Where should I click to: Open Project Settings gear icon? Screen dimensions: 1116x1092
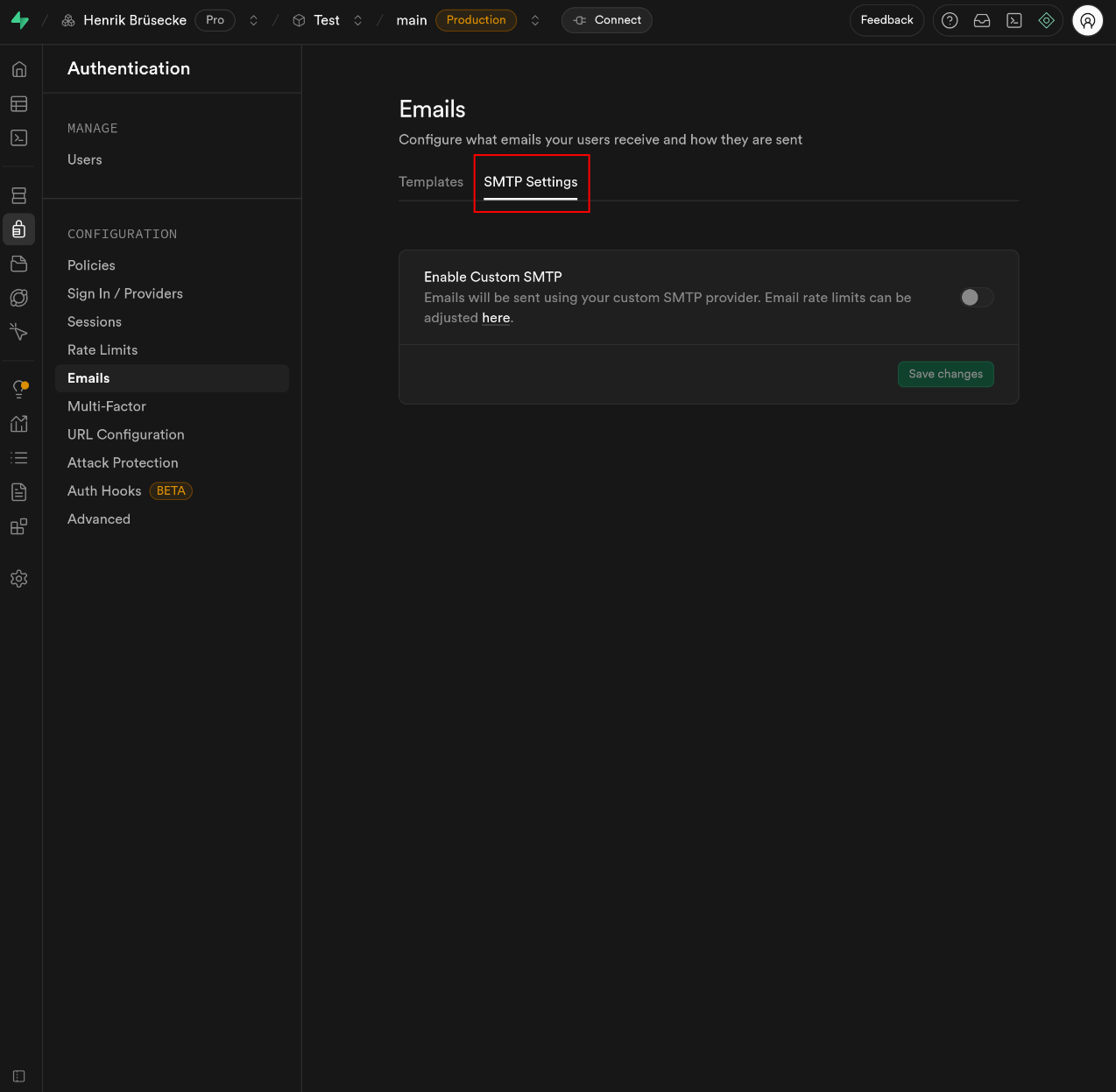pyautogui.click(x=18, y=579)
